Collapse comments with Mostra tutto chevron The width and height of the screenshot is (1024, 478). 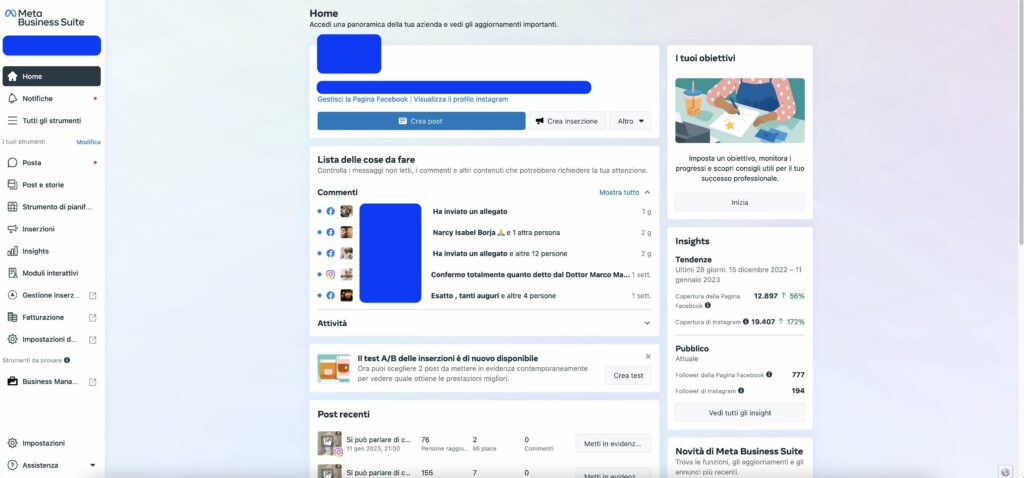(647, 193)
